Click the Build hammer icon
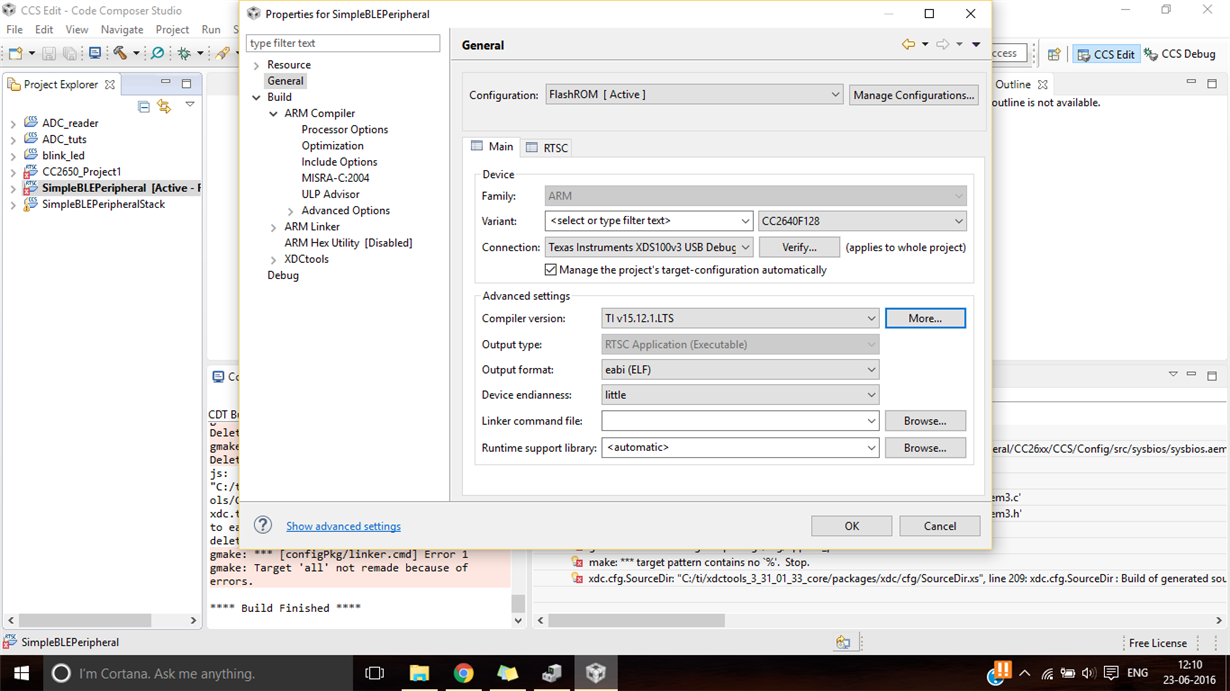Image resolution: width=1230 pixels, height=691 pixels. [x=120, y=53]
